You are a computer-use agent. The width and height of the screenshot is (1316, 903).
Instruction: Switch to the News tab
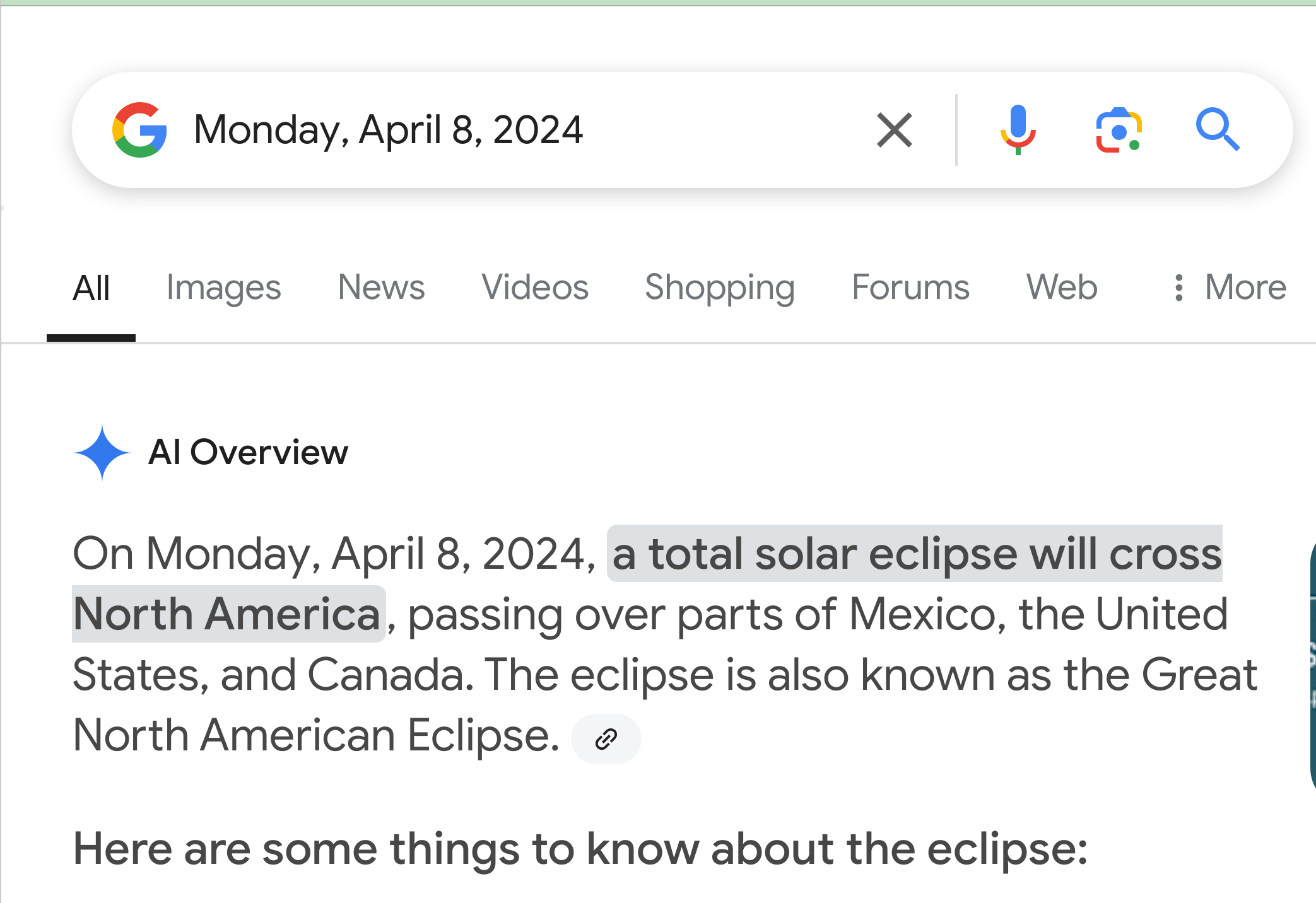click(381, 288)
